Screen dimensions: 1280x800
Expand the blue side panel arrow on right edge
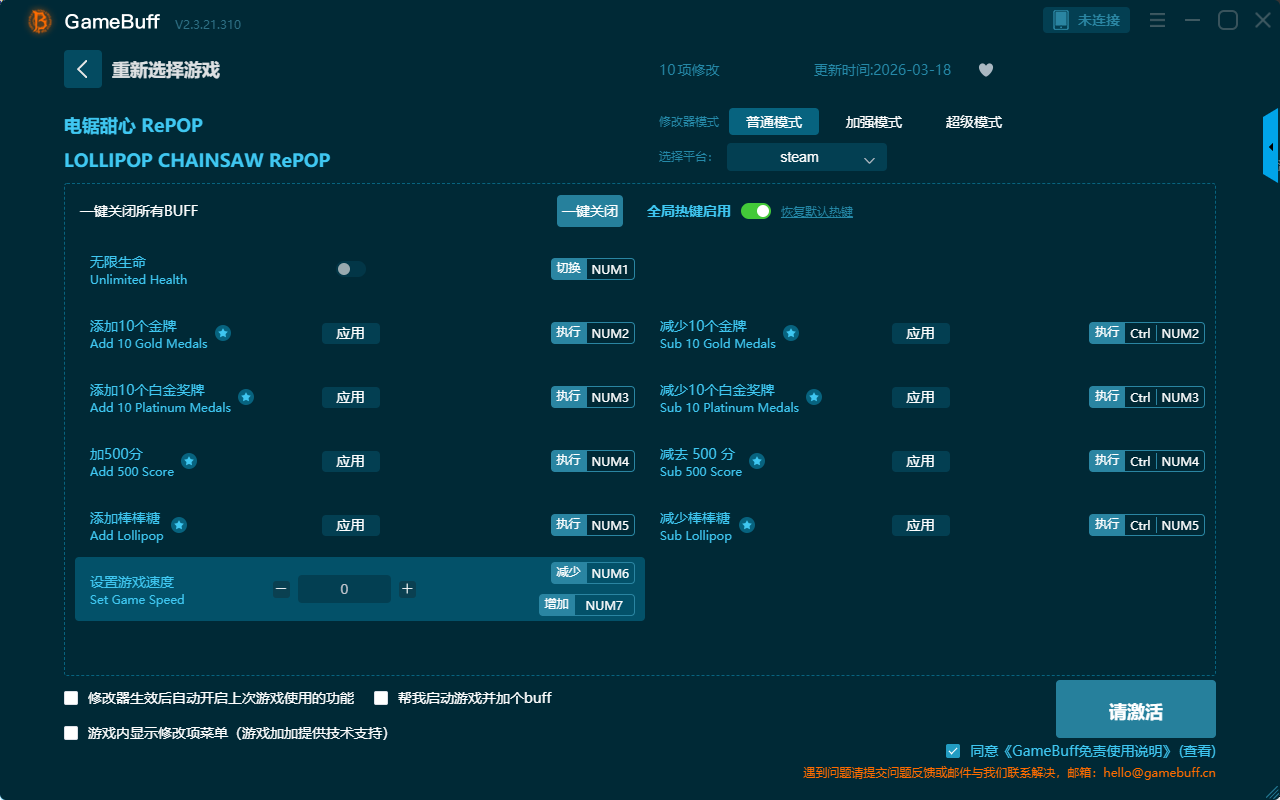1270,147
